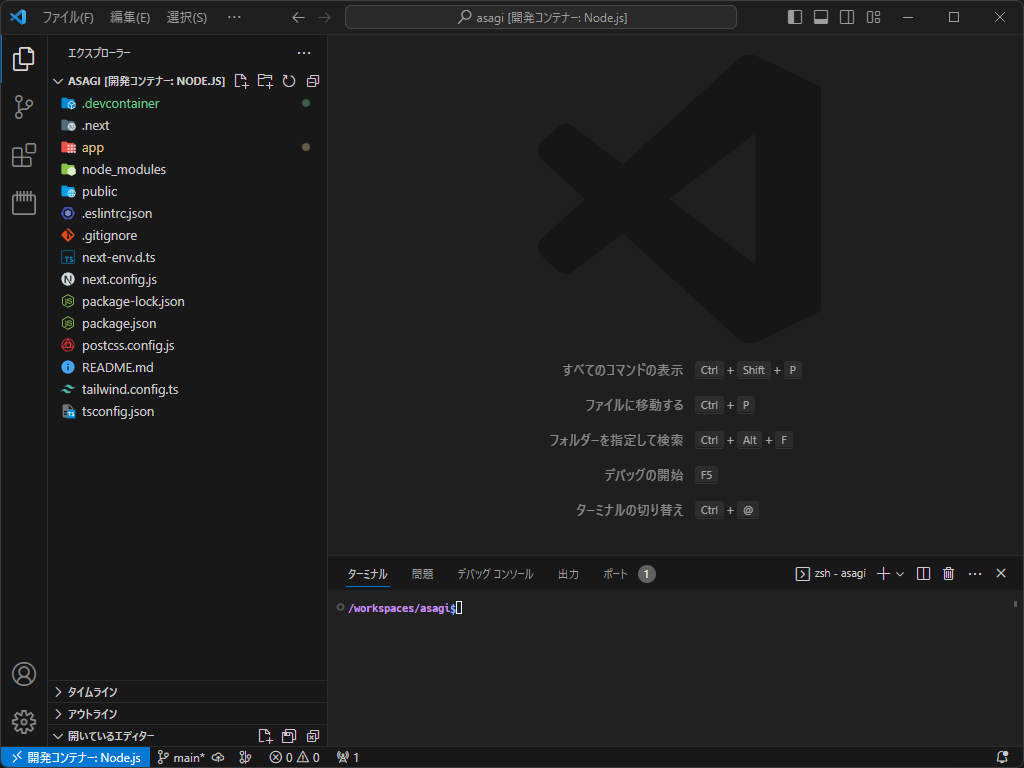Open the Source Control view
Viewport: 1024px width, 768px height.
point(24,107)
